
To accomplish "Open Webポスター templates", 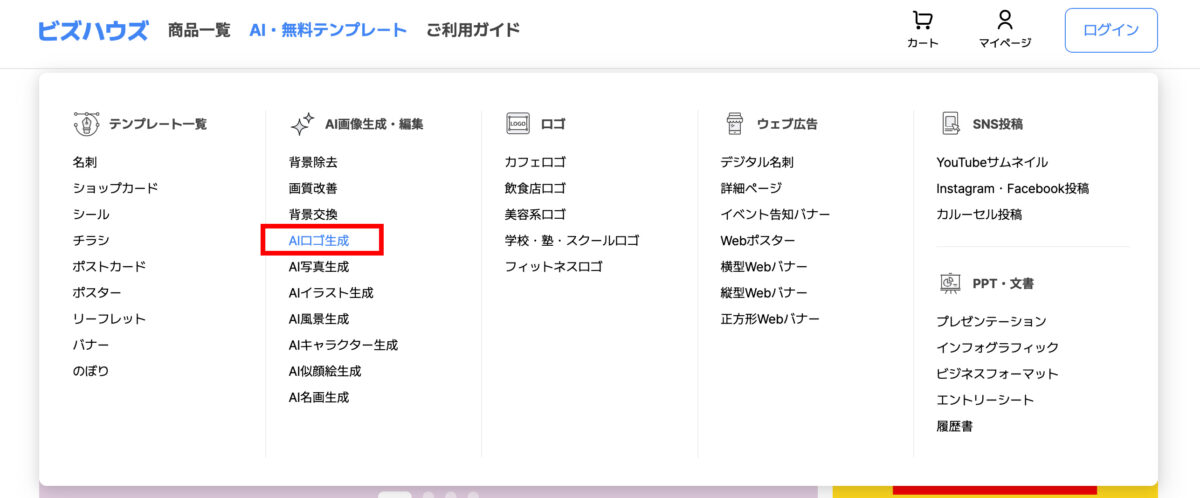I will pyautogui.click(x=758, y=240).
